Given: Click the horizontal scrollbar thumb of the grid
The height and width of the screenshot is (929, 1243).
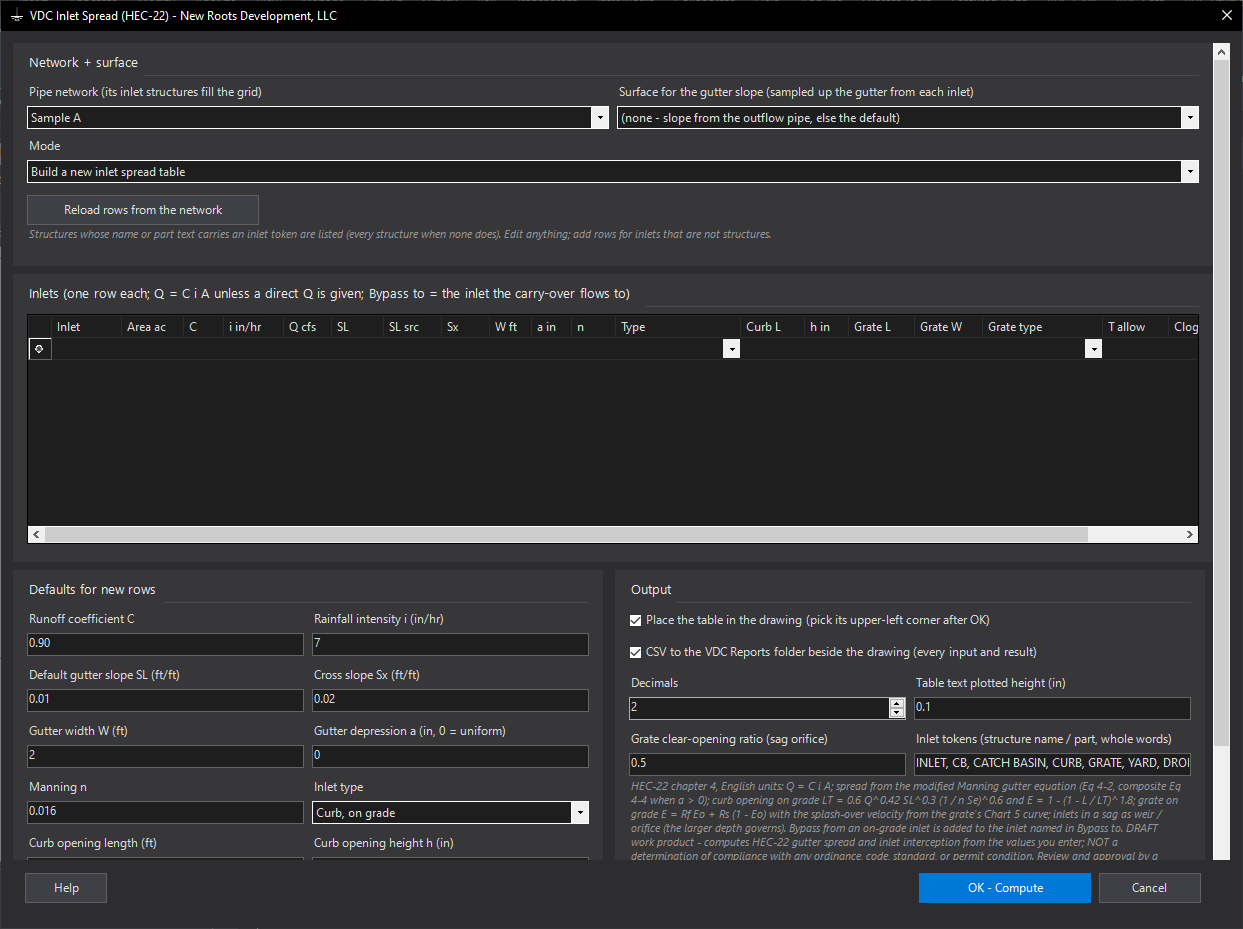Looking at the screenshot, I should 566,535.
